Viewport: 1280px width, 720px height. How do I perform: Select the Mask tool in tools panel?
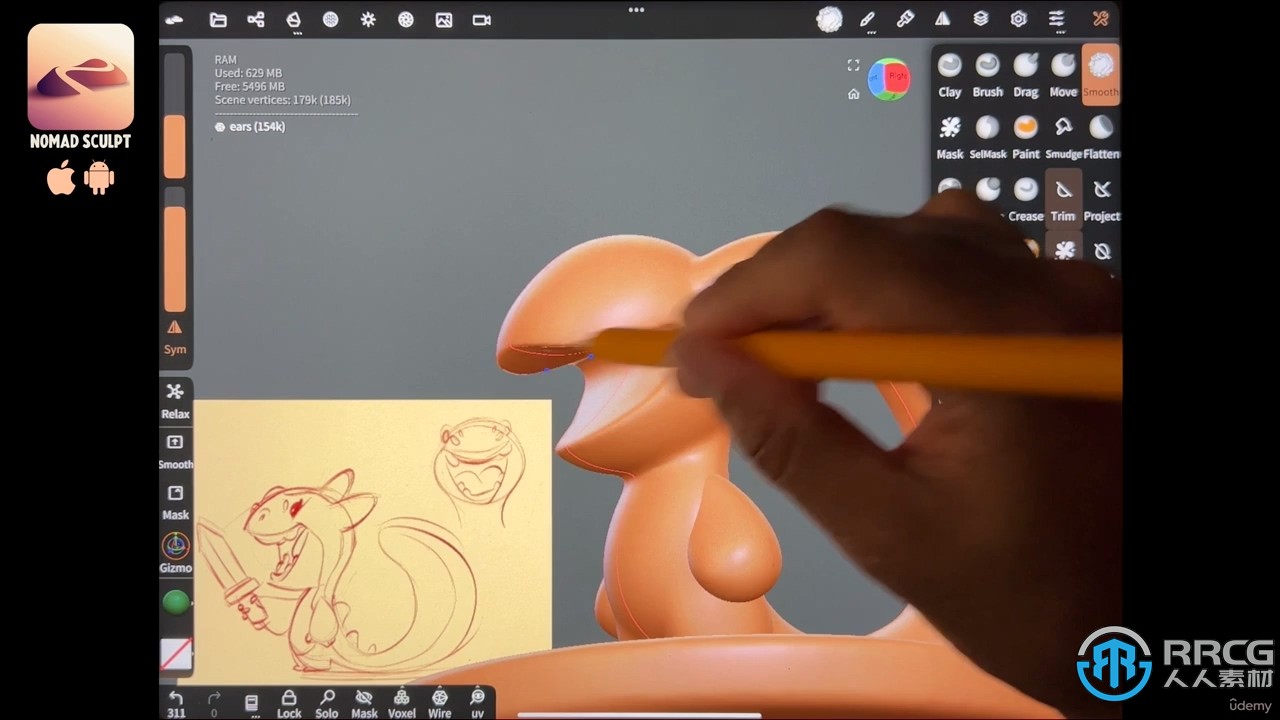tap(950, 138)
